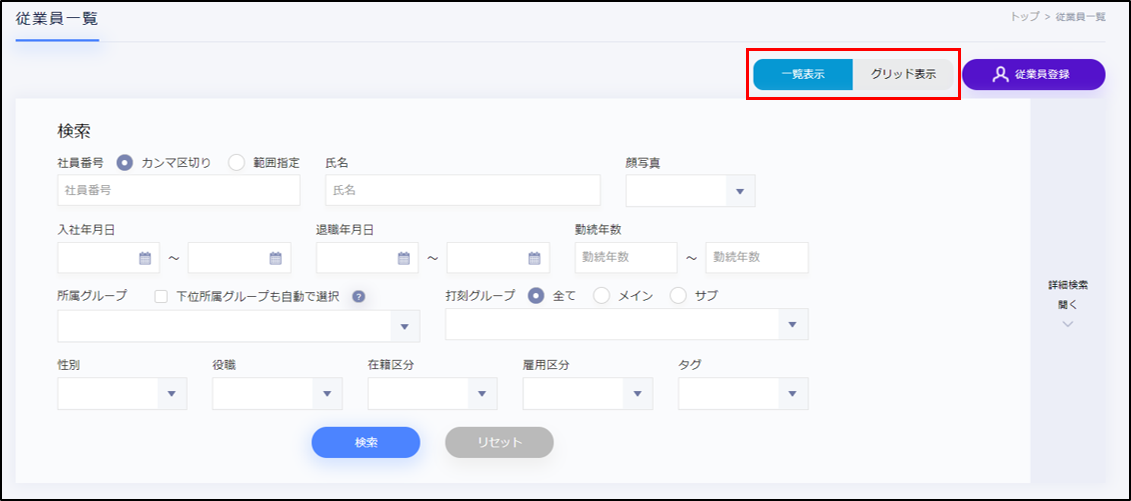Image resolution: width=1131 pixels, height=501 pixels.
Task: Expand the 所属グループ dropdown
Action: point(405,326)
